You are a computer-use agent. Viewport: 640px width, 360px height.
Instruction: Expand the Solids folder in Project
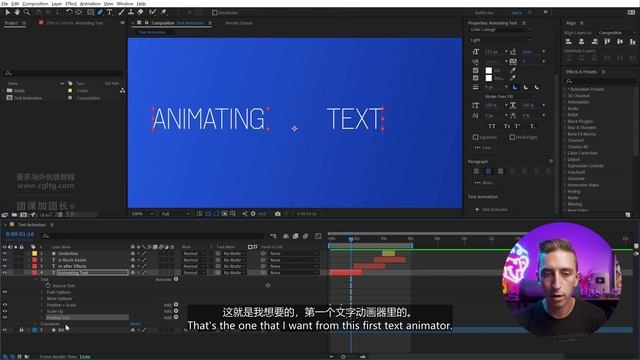[x=3, y=91]
